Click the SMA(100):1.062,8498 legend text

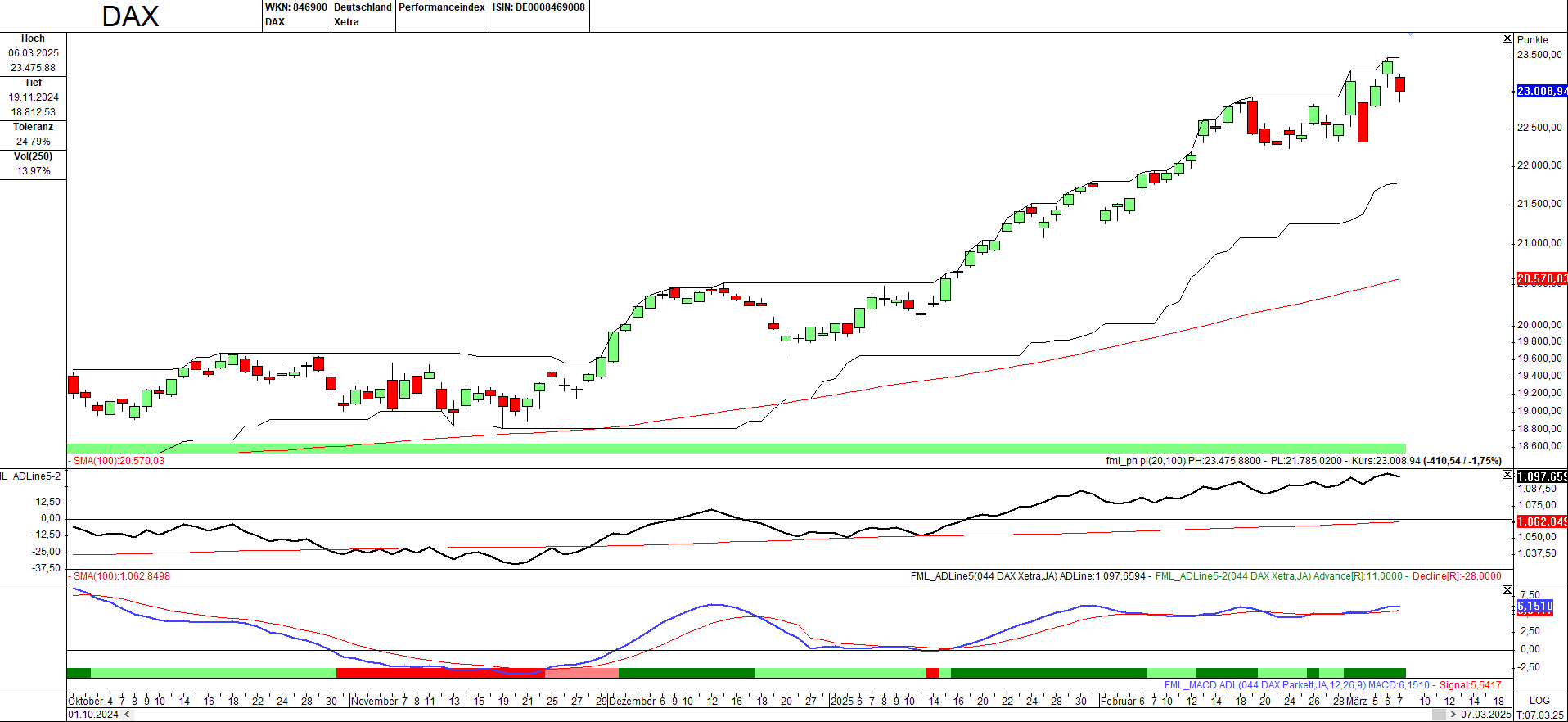(122, 576)
